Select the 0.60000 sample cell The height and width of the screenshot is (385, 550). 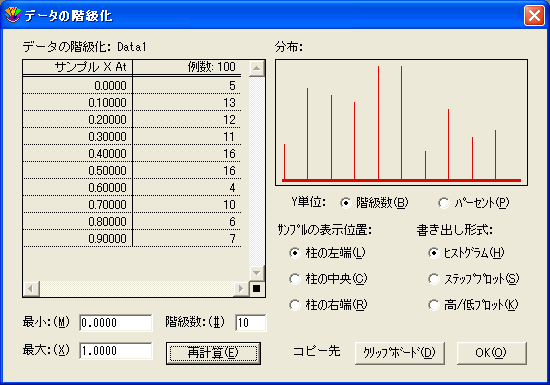point(78,188)
